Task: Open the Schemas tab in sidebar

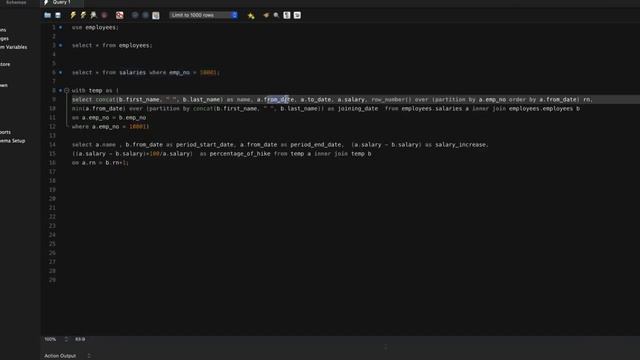Action: click(16, 2)
